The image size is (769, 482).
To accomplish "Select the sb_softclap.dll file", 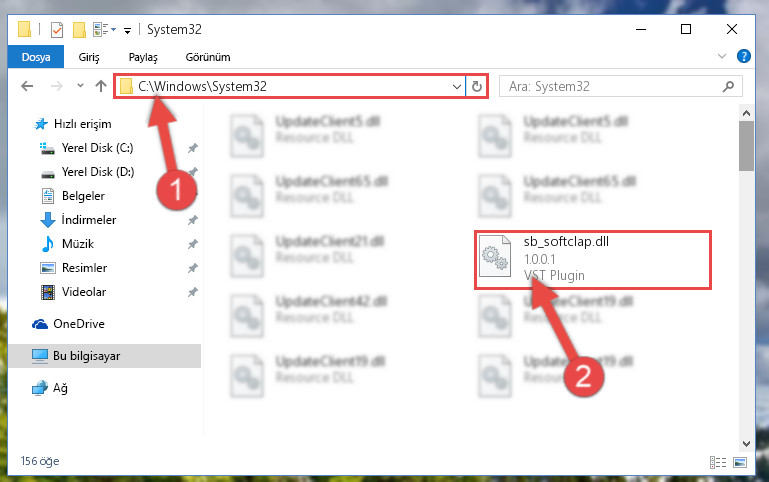I will click(x=592, y=259).
